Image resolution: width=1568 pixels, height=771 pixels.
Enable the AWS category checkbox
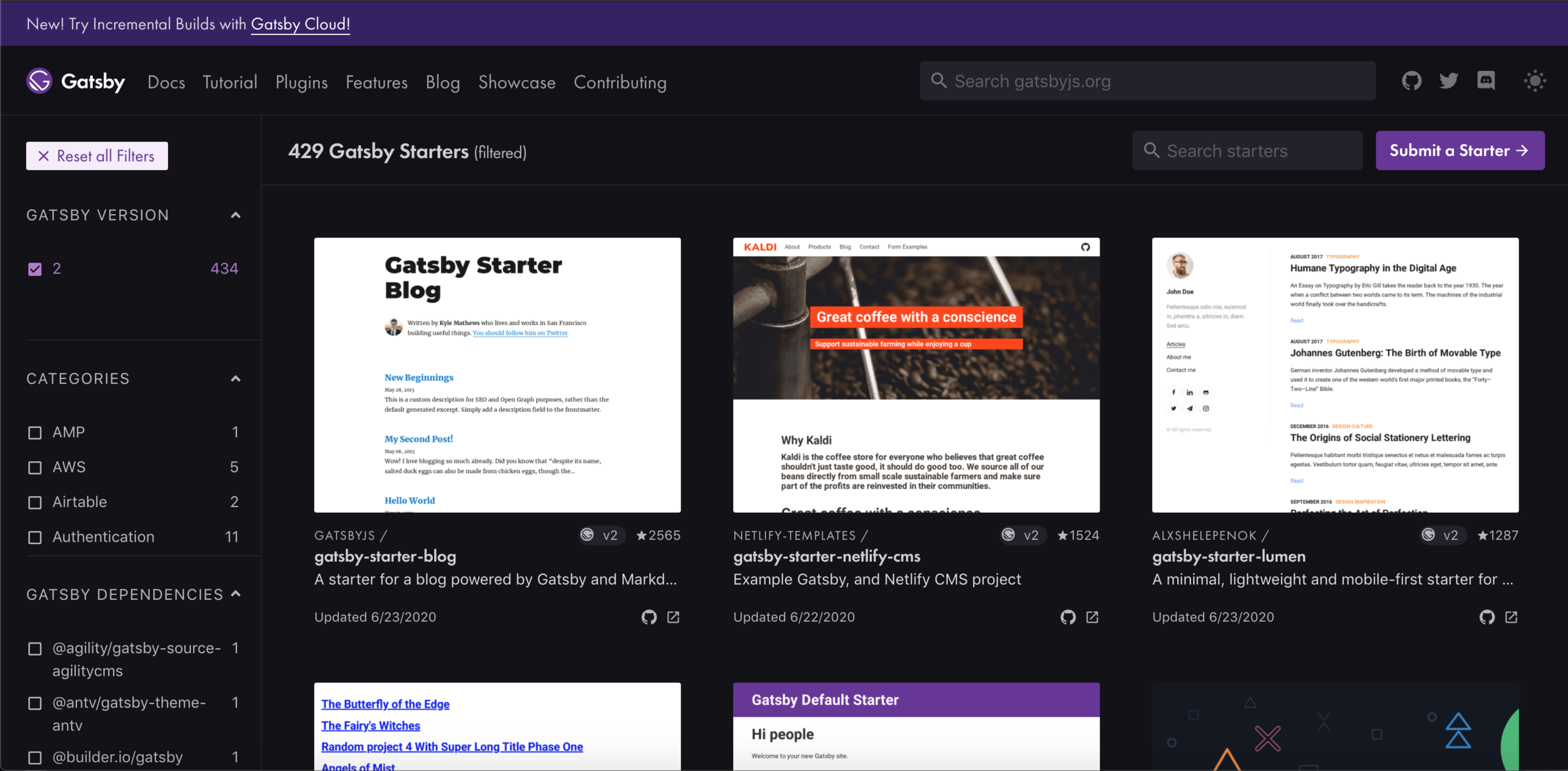[35, 468]
